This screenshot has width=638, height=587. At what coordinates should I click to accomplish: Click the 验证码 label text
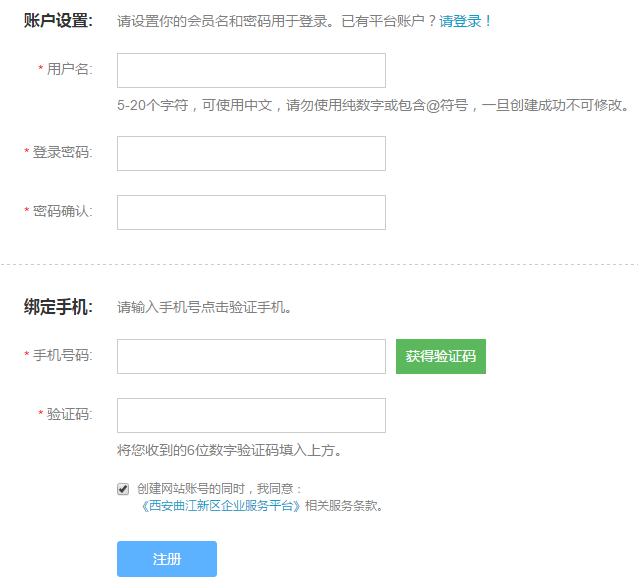pos(70,414)
